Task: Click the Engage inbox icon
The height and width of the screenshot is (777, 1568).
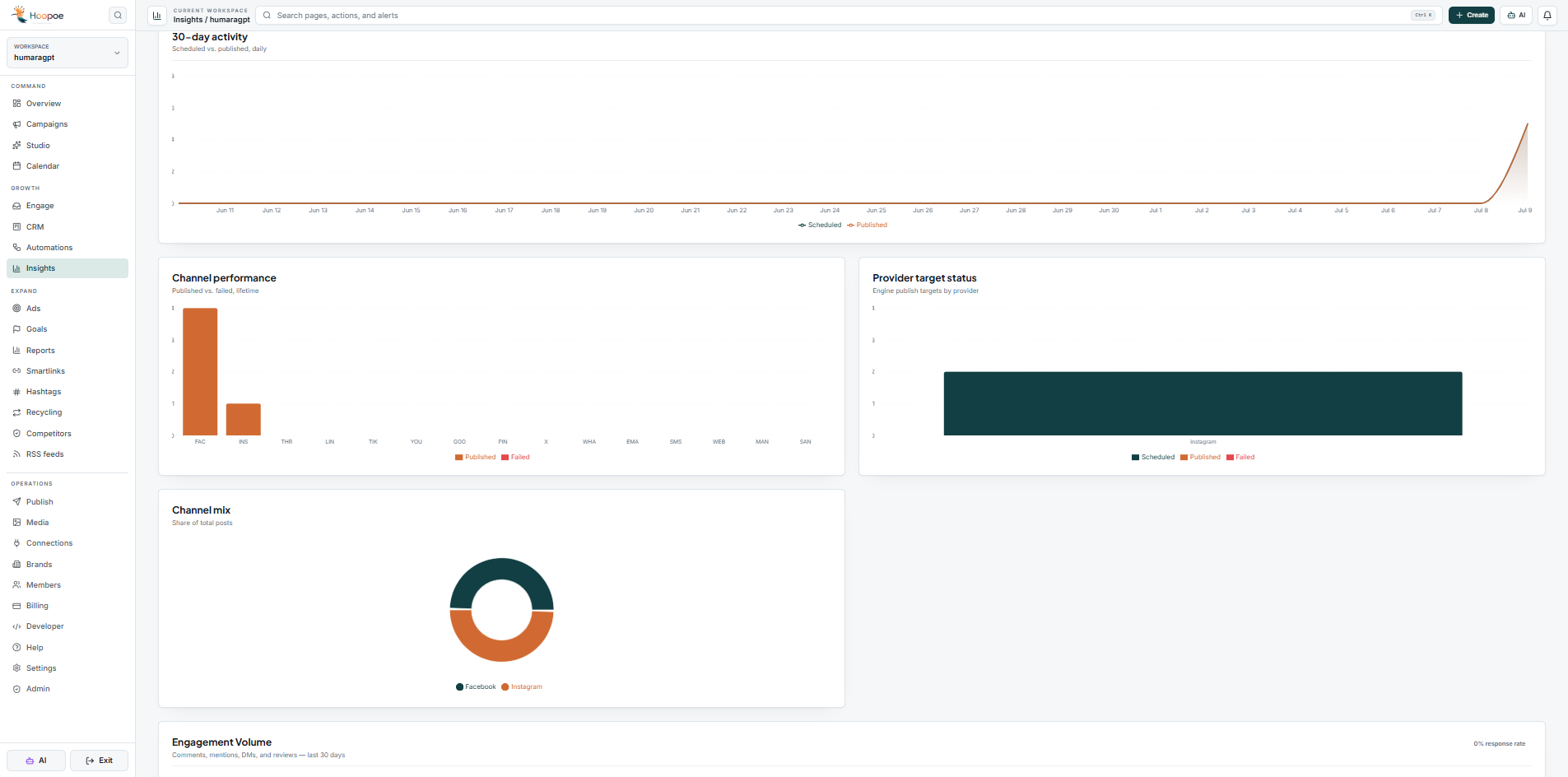Action: coord(16,206)
